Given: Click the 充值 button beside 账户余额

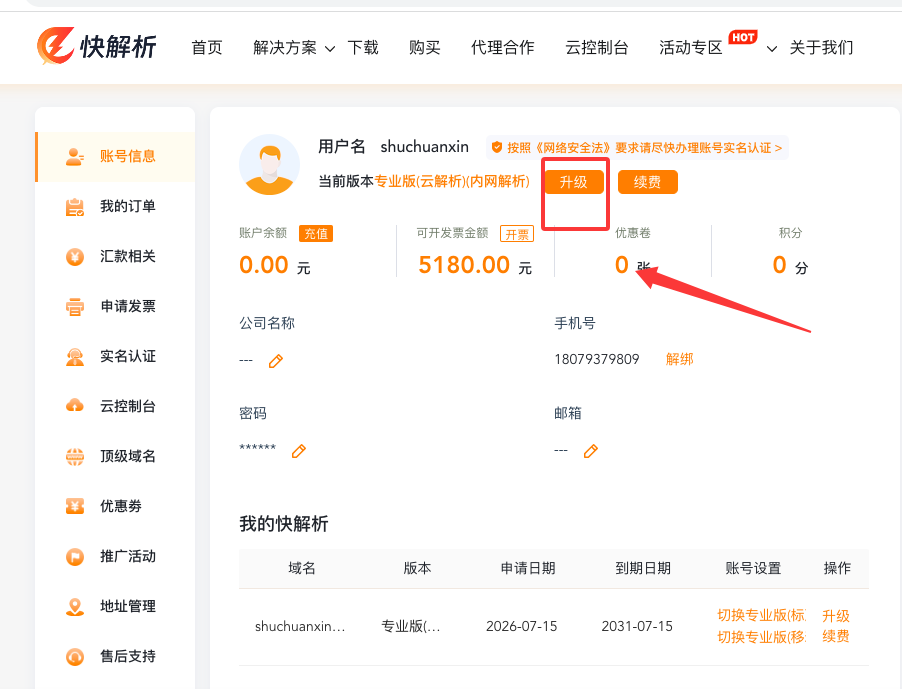Looking at the screenshot, I should point(316,234).
